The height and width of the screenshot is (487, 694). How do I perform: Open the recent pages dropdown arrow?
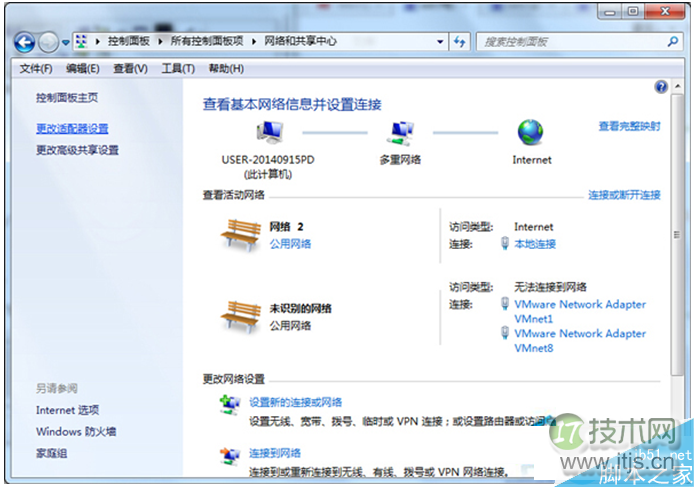66,43
